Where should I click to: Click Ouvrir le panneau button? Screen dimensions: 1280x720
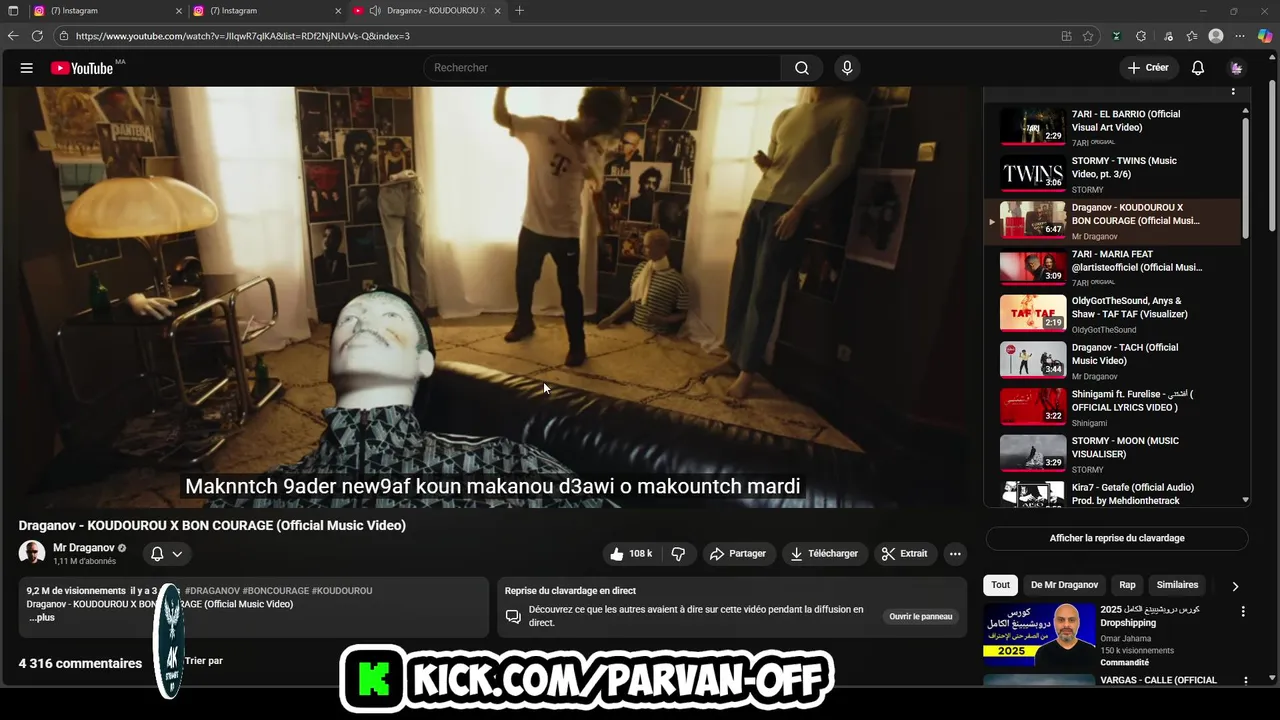(921, 617)
